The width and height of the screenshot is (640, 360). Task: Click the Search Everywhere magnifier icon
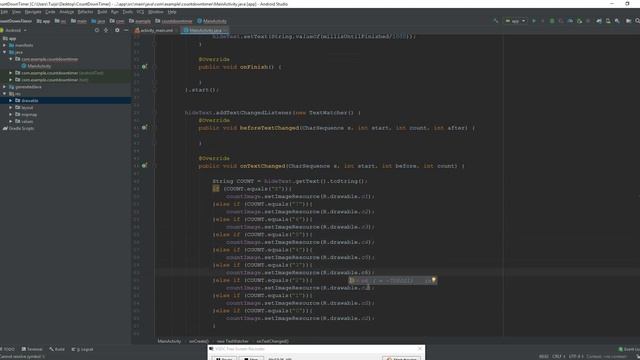[x=637, y=21]
